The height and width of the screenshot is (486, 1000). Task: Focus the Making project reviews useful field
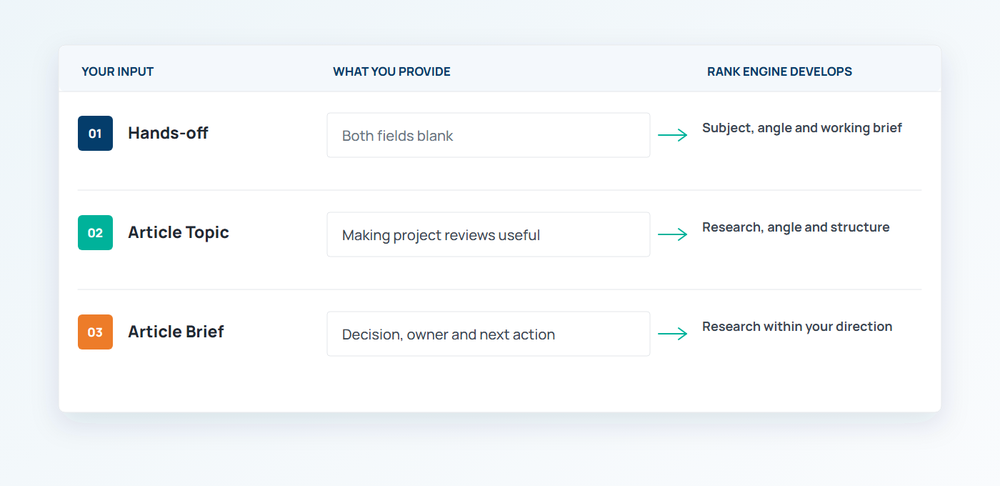point(489,235)
